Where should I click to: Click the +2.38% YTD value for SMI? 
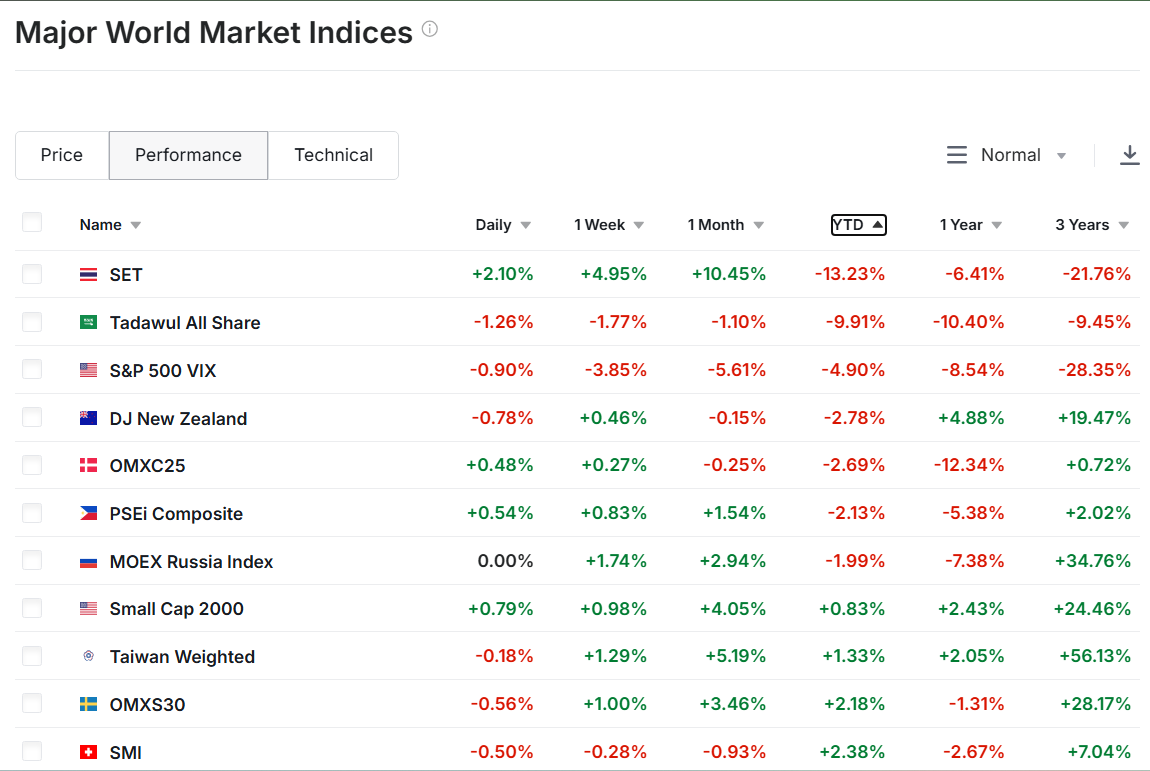[x=851, y=752]
